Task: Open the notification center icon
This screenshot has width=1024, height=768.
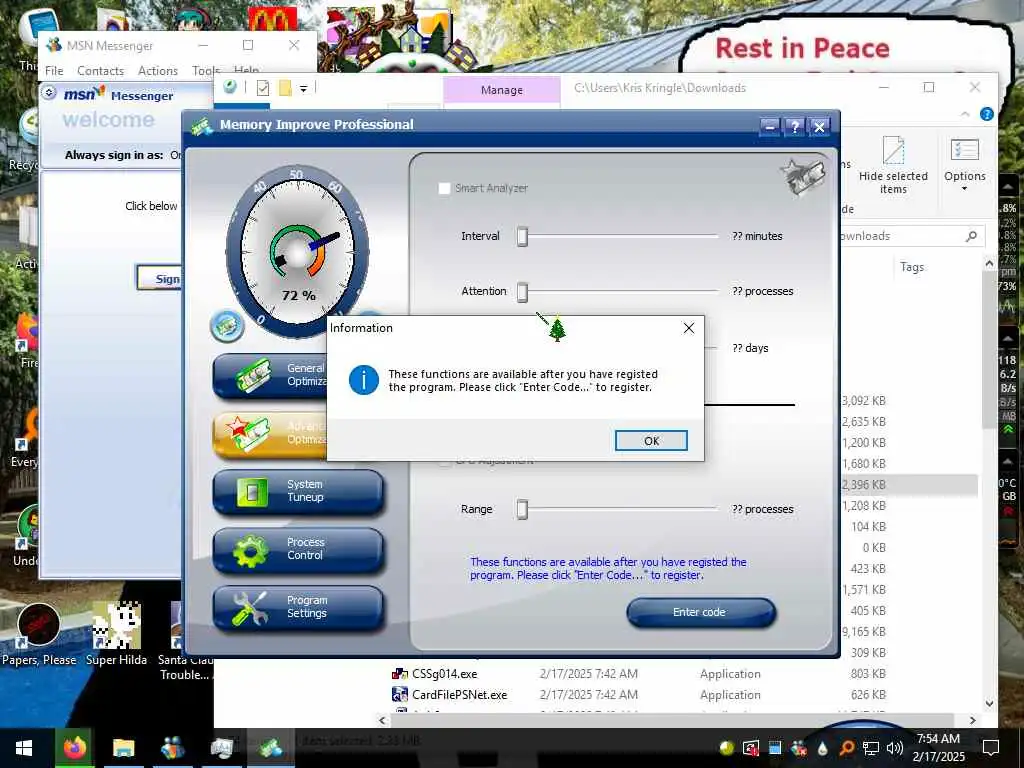Action: (x=991, y=748)
